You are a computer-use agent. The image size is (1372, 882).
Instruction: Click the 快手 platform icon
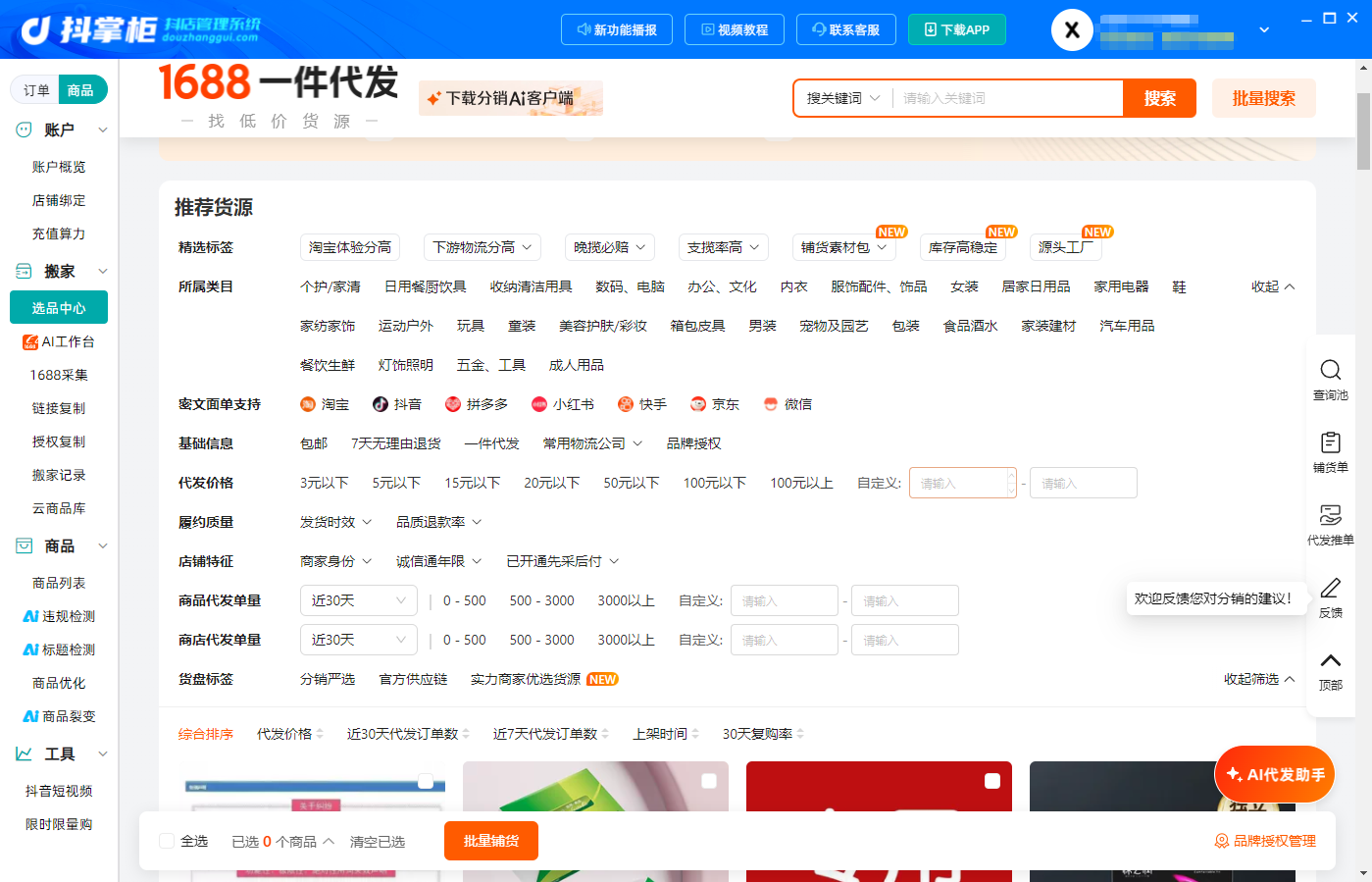pos(626,404)
